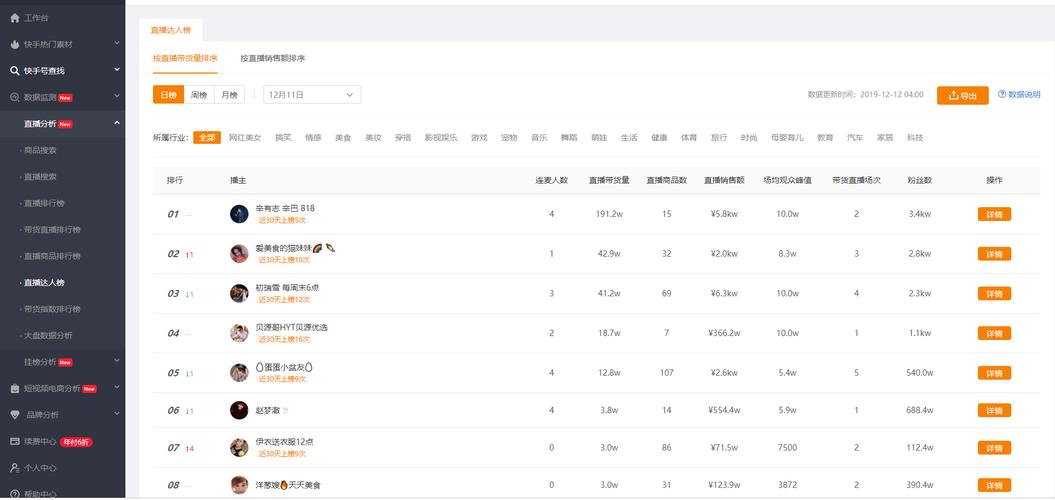
Task: Select the 月榜 ranking period
Action: 229,95
